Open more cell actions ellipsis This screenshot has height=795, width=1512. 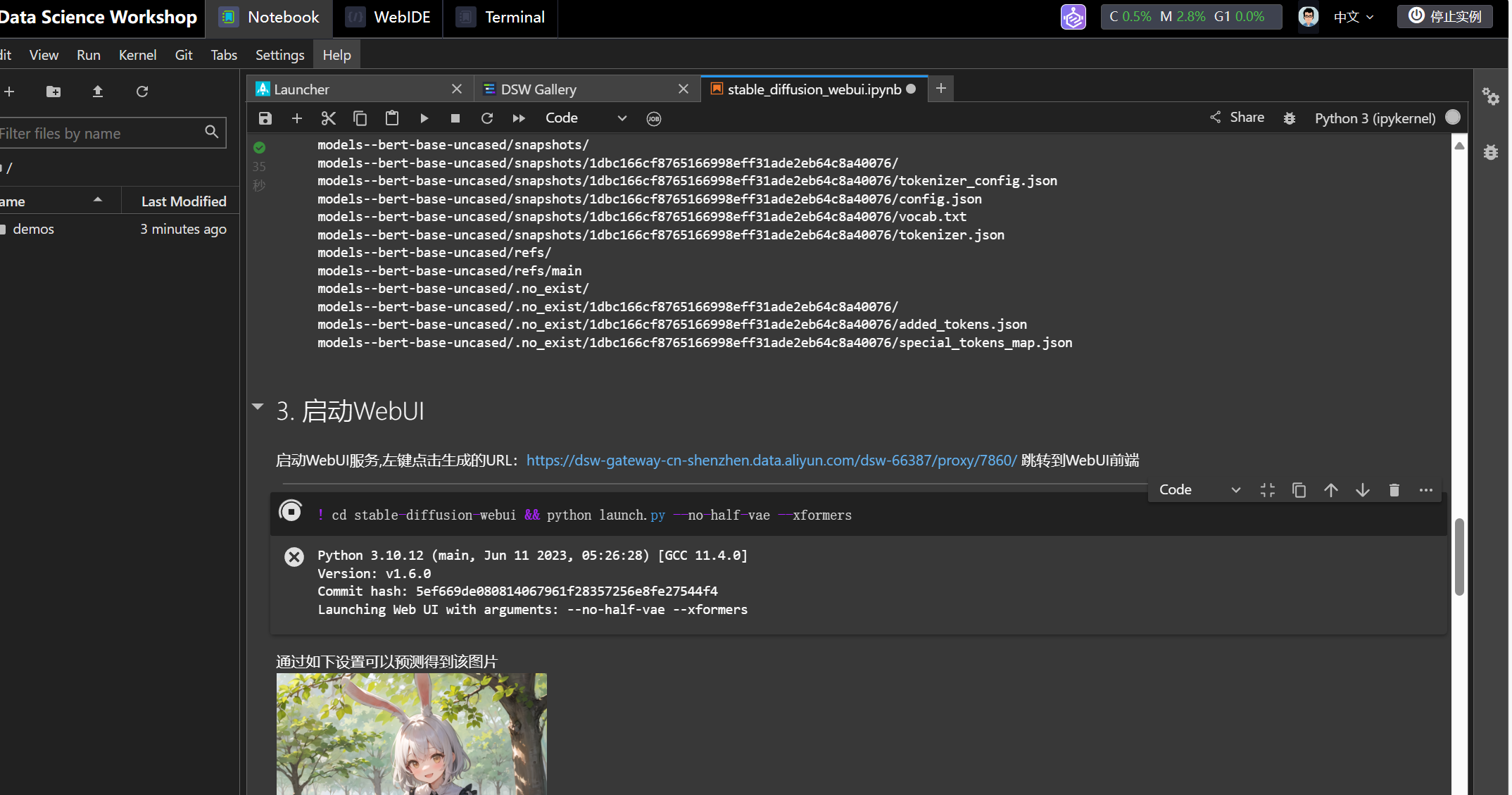coord(1426,490)
